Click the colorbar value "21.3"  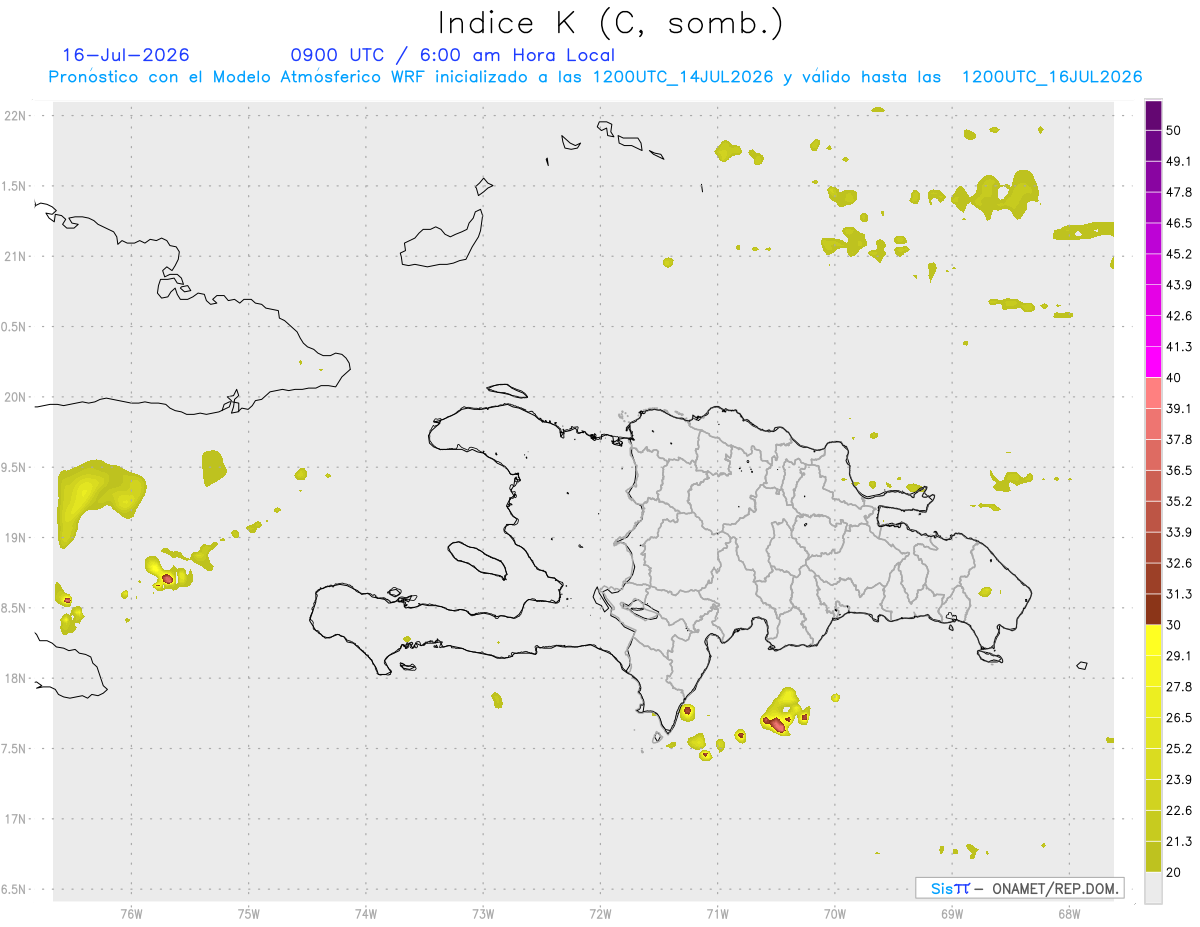point(1179,842)
